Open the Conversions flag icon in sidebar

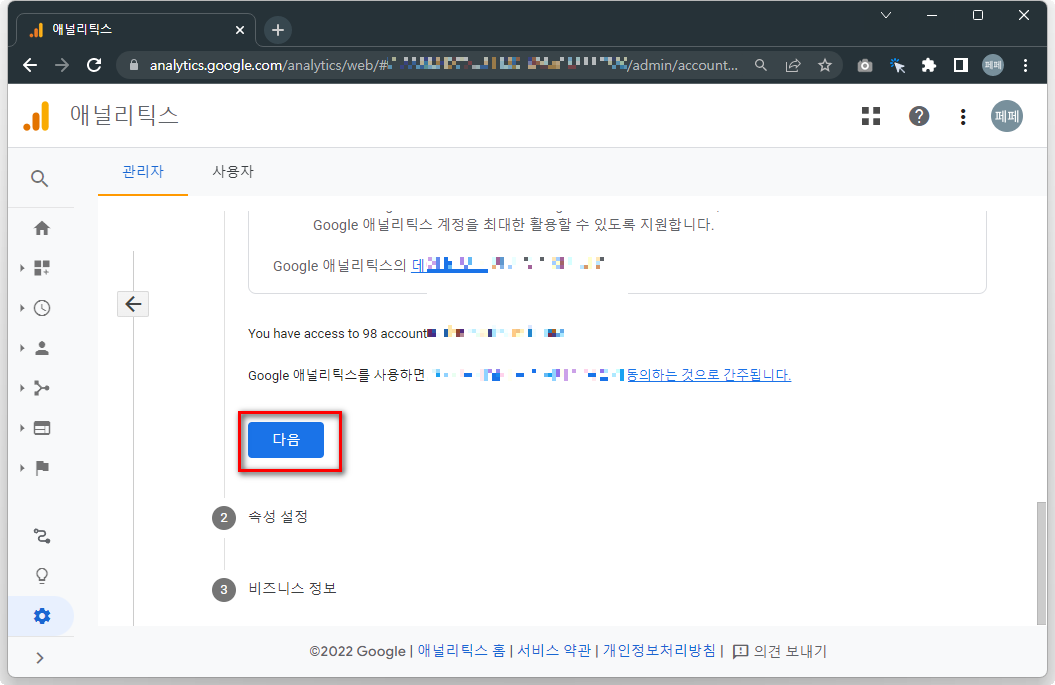click(42, 468)
